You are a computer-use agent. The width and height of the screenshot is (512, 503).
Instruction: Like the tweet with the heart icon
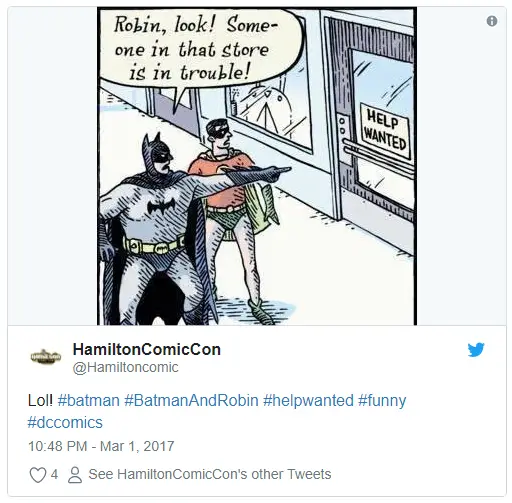(38, 474)
